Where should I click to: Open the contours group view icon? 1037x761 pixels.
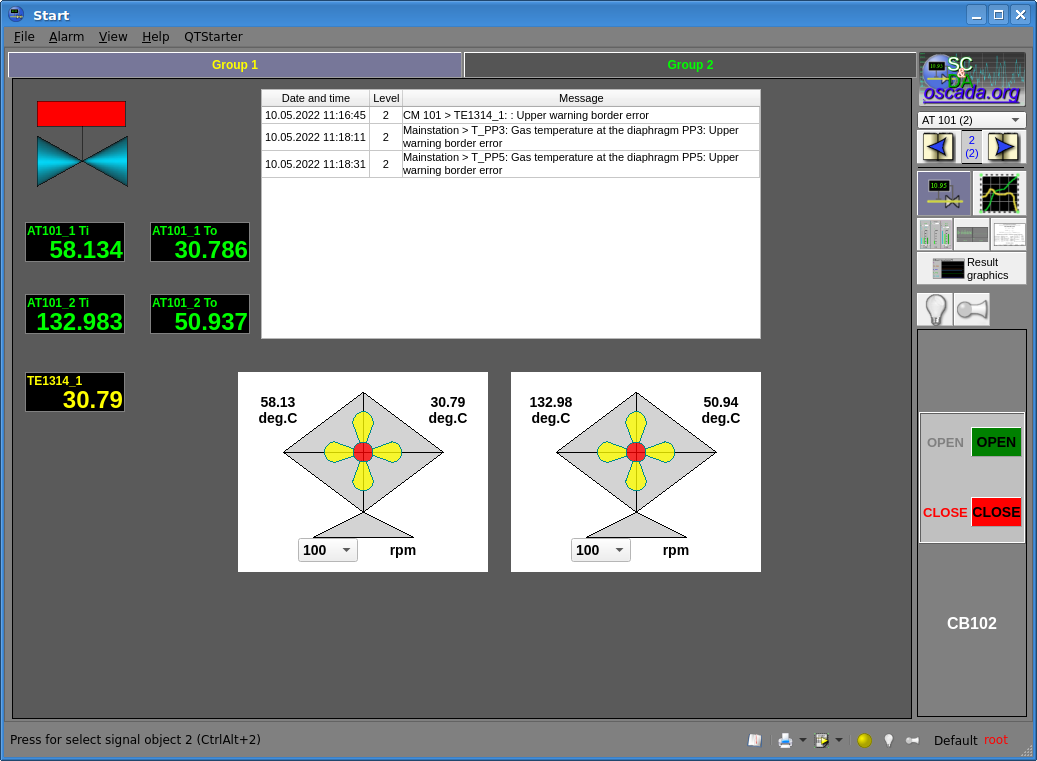coord(935,235)
